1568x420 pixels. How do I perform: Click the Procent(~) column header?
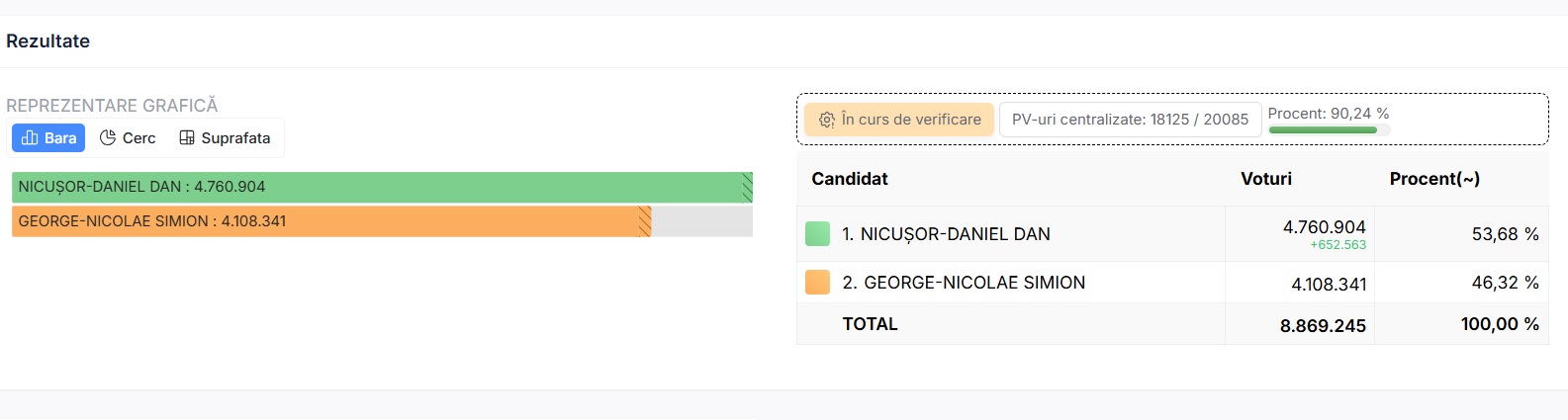pyautogui.click(x=1434, y=179)
